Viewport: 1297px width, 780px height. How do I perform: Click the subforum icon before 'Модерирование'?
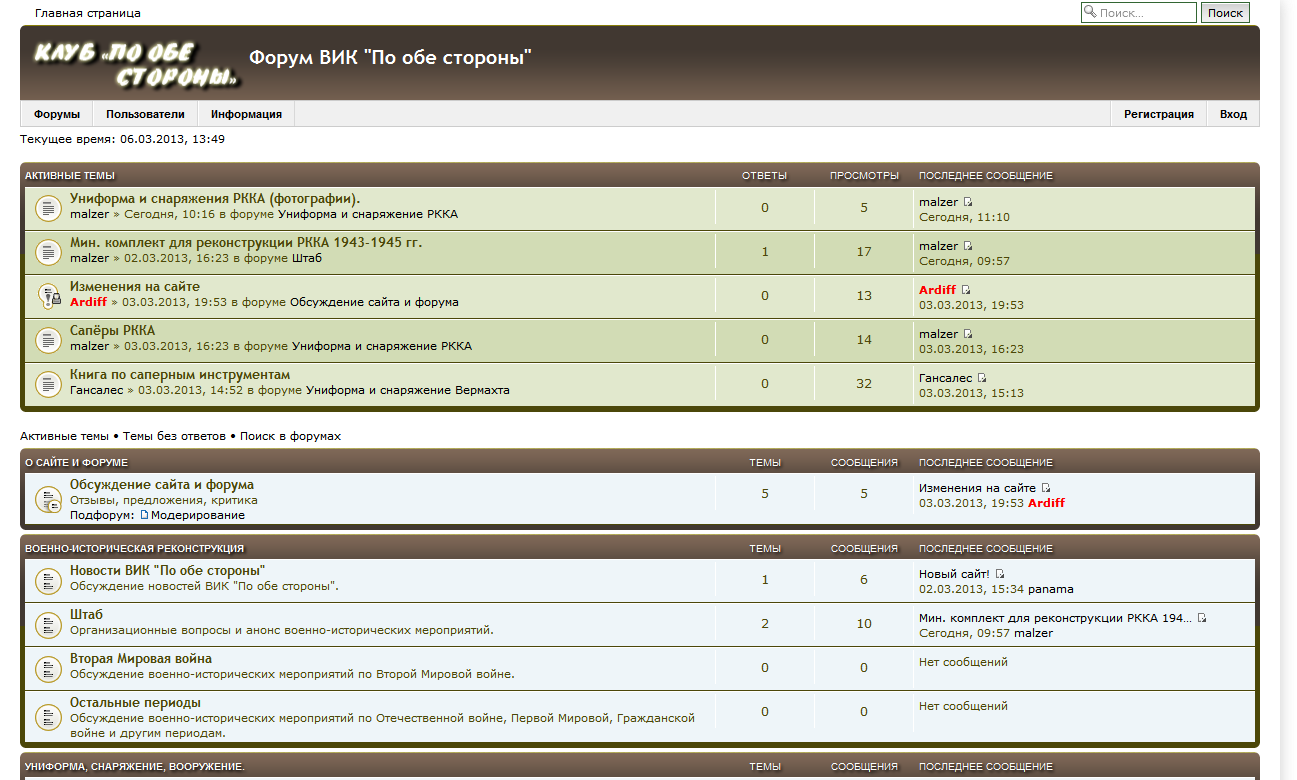144,515
